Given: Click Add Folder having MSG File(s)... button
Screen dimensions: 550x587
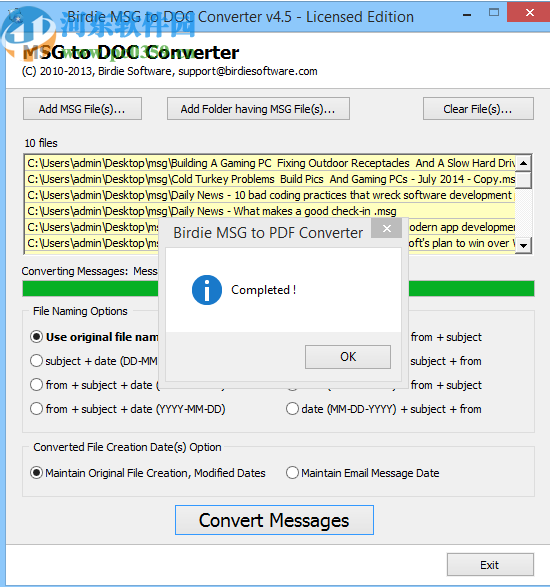Looking at the screenshot, I should (x=258, y=109).
